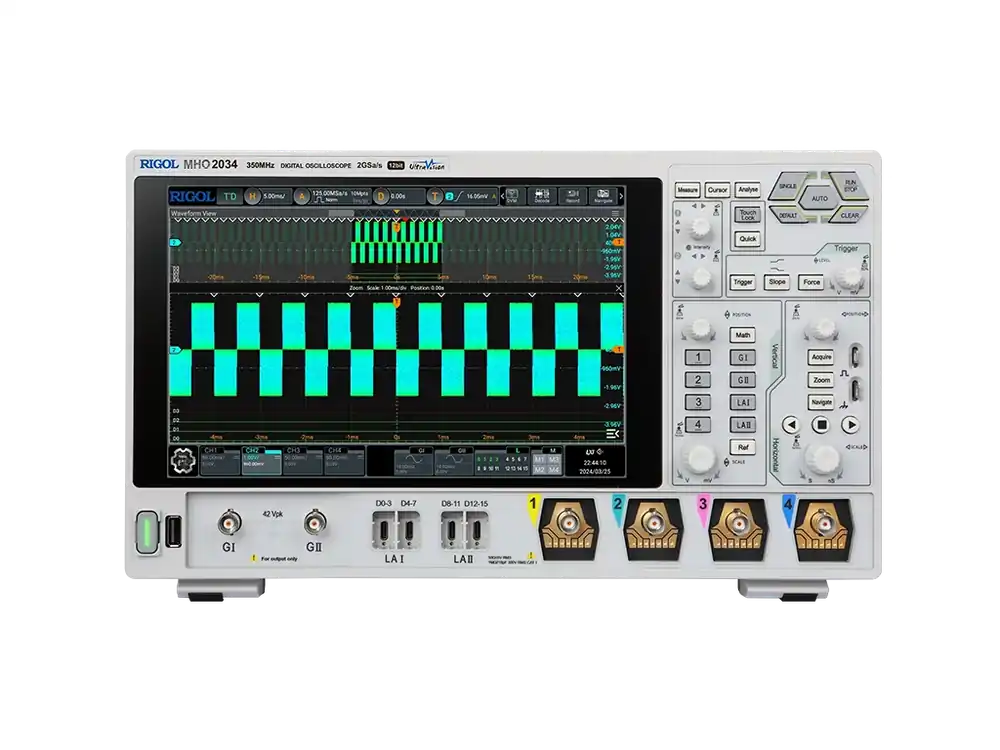The height and width of the screenshot is (750, 1000).
Task: Open the on-screen Navigate icon
Action: 603,196
